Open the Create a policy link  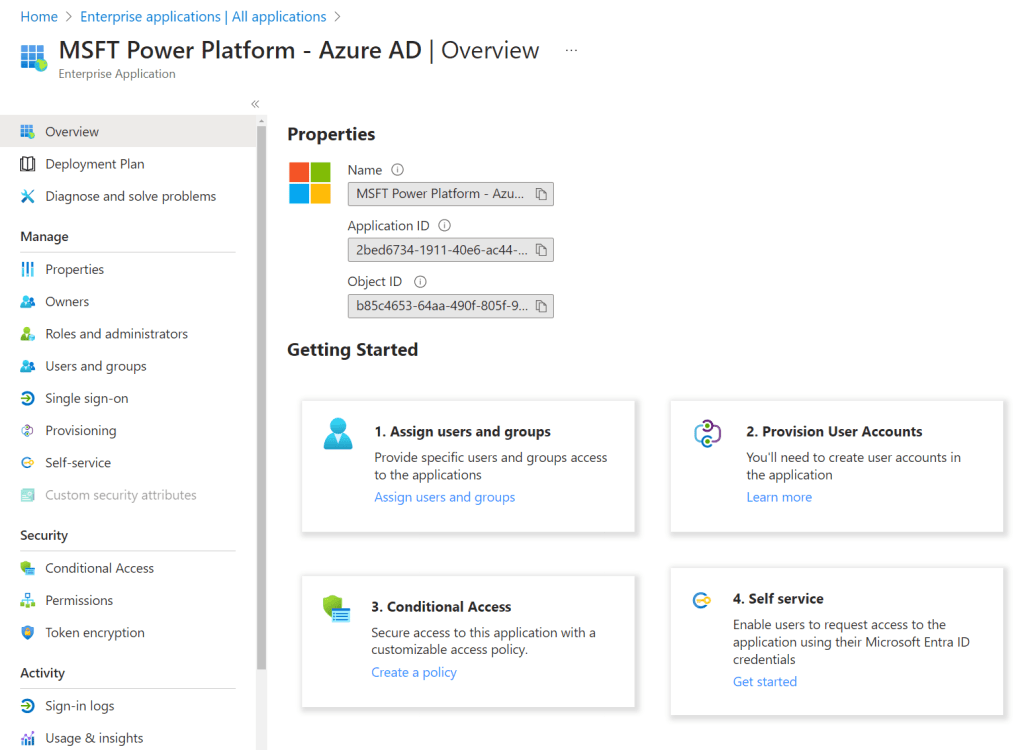[x=413, y=672]
